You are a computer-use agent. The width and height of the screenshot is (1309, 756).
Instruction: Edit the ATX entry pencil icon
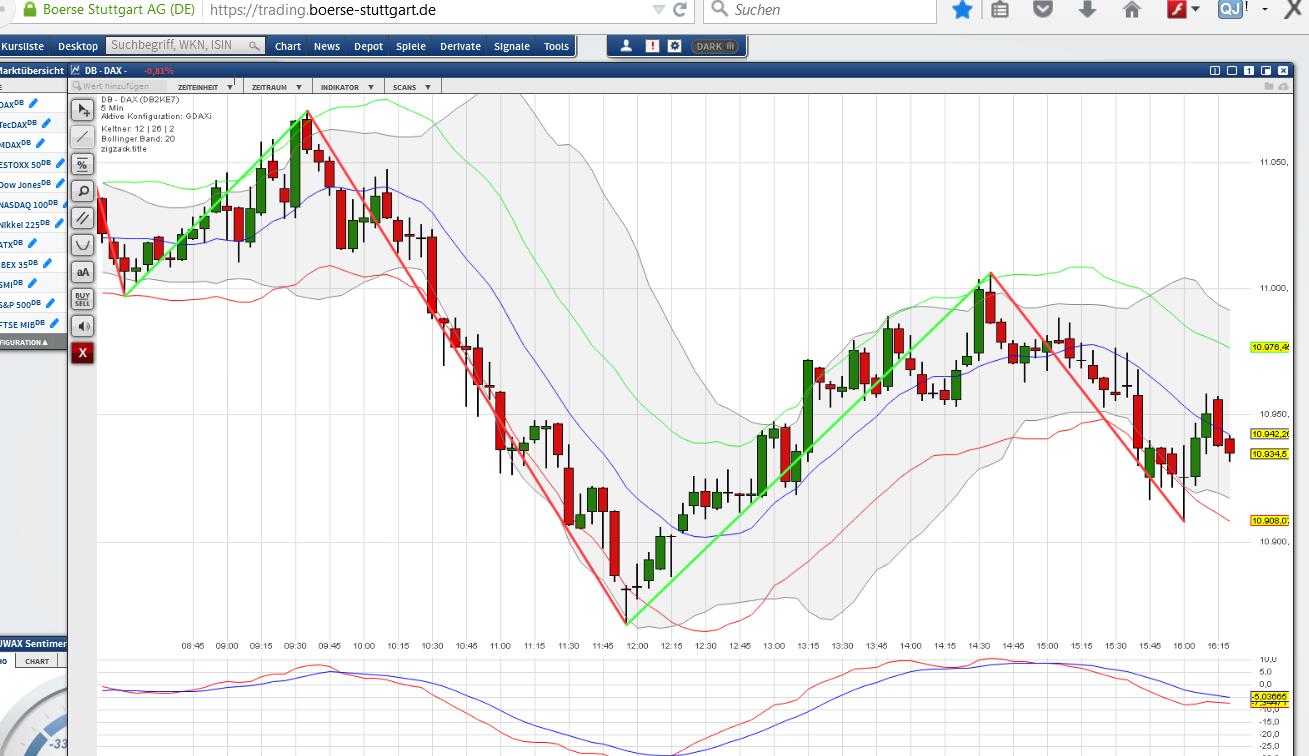[31, 243]
